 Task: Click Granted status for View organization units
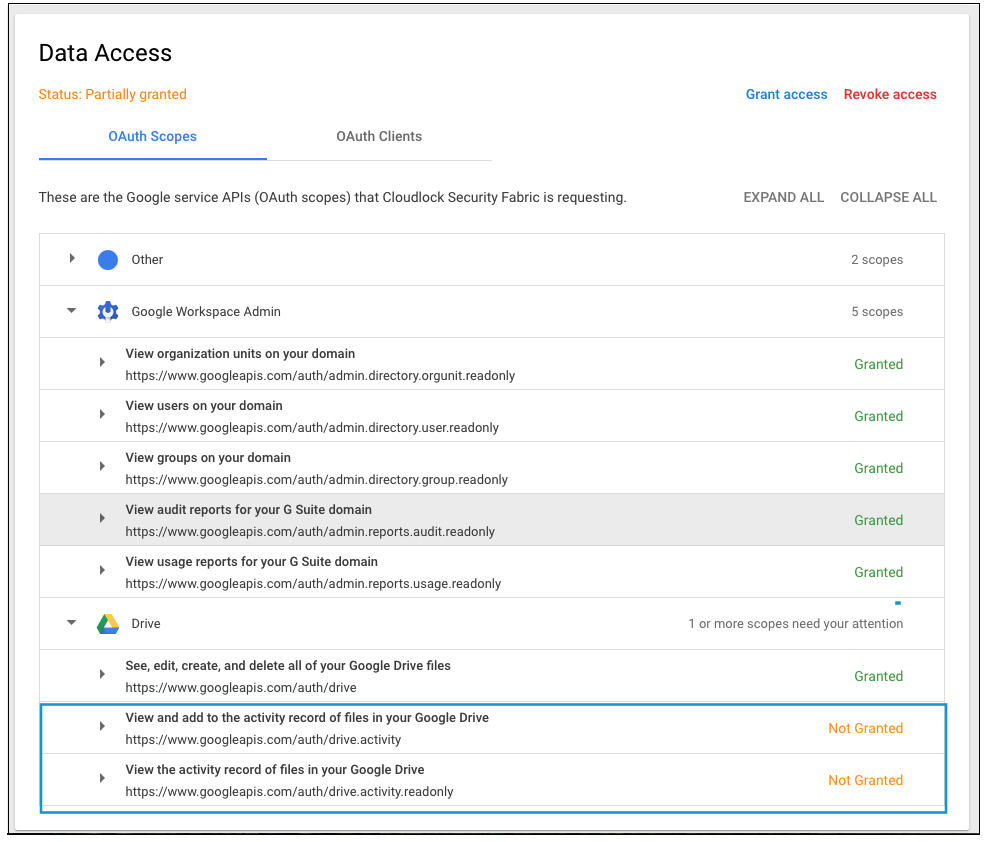pos(878,365)
